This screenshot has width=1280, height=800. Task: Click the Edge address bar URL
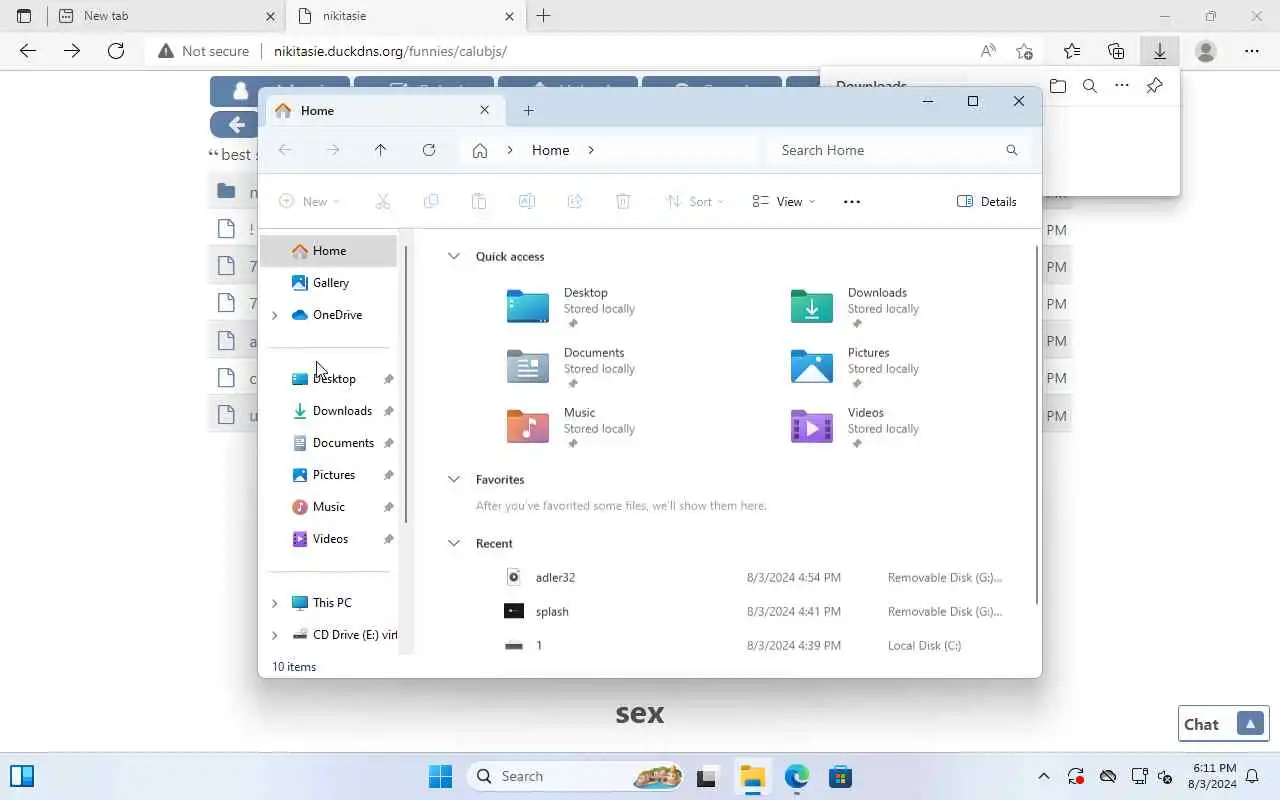point(390,51)
